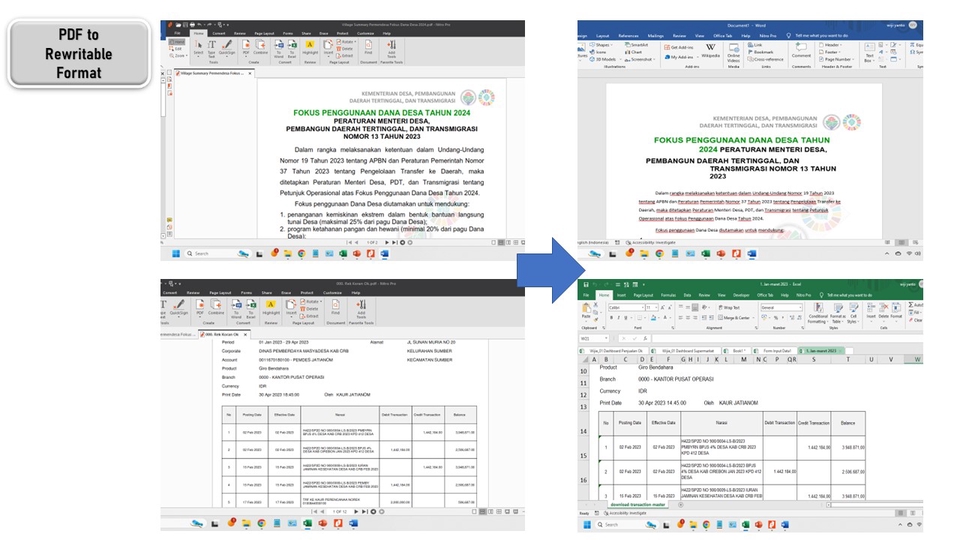Click Conditional Formatting in Excel ribbon

(817, 312)
